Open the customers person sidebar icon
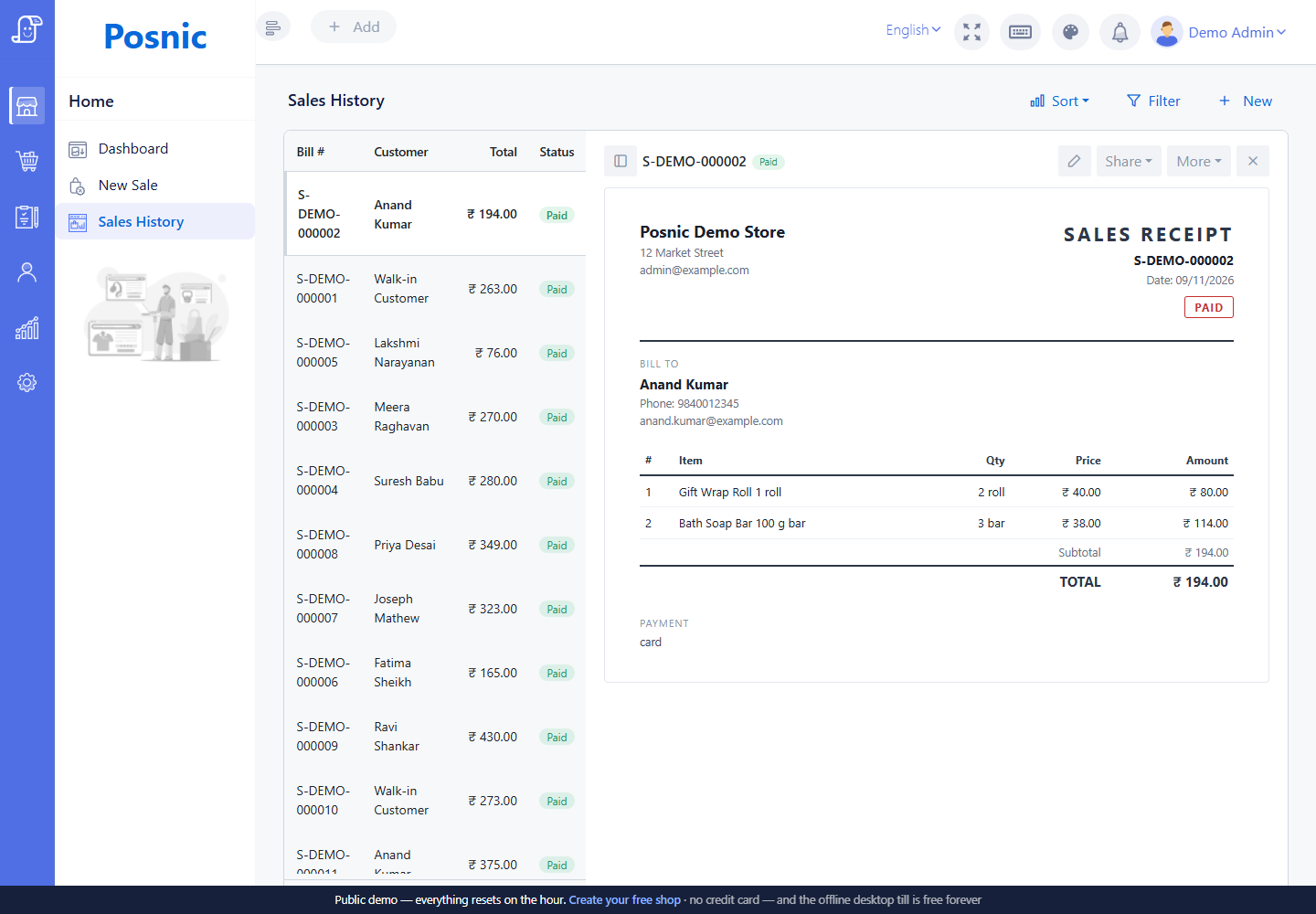Image resolution: width=1316 pixels, height=914 pixels. 27,272
